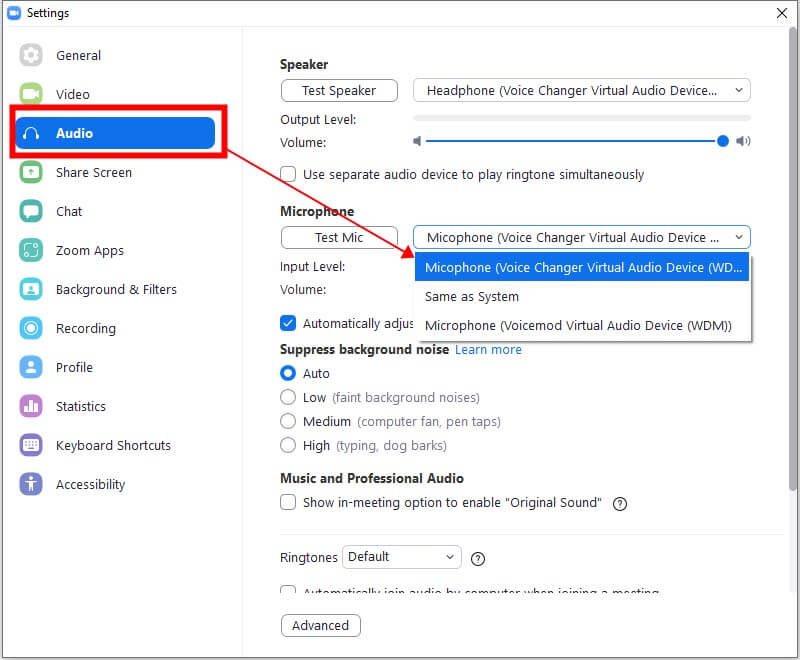Click help icon next to Original Sound
This screenshot has width=800, height=660.
point(619,504)
